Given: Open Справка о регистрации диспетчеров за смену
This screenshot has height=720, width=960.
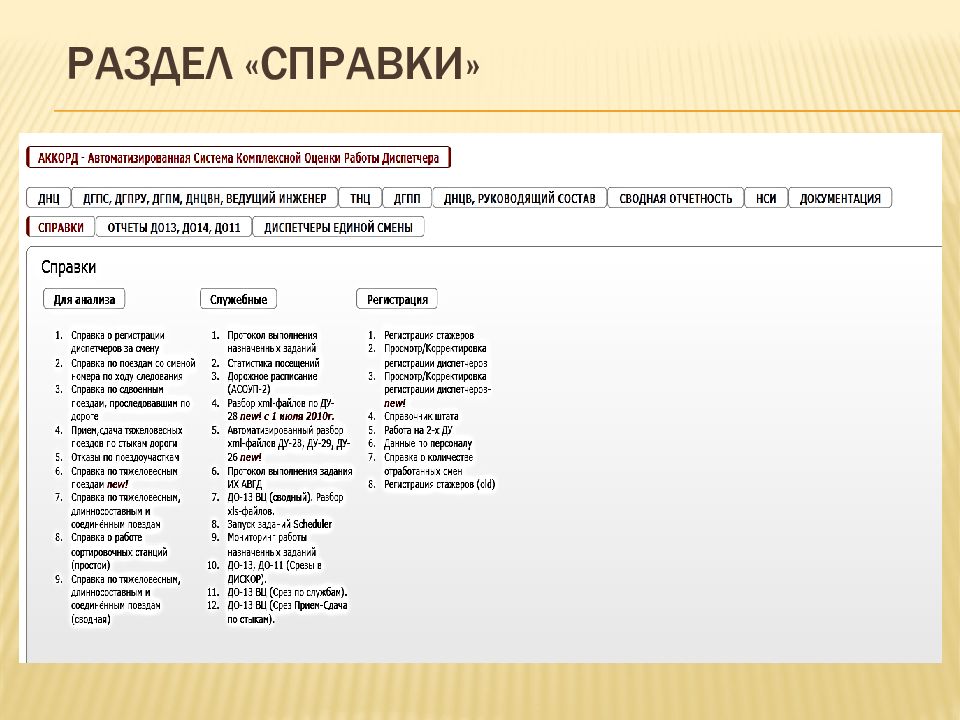Looking at the screenshot, I should point(118,342).
